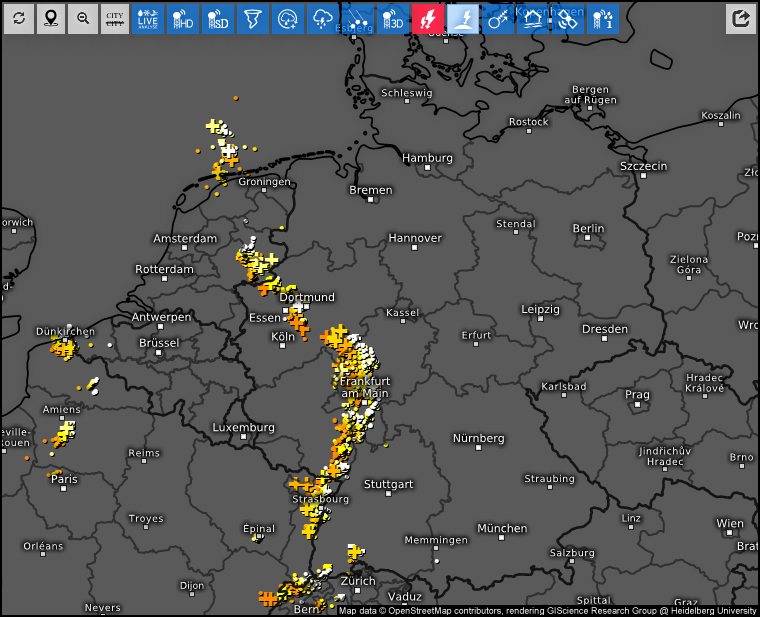Click the Straubing city label
The image size is (760, 617).
pos(550,479)
